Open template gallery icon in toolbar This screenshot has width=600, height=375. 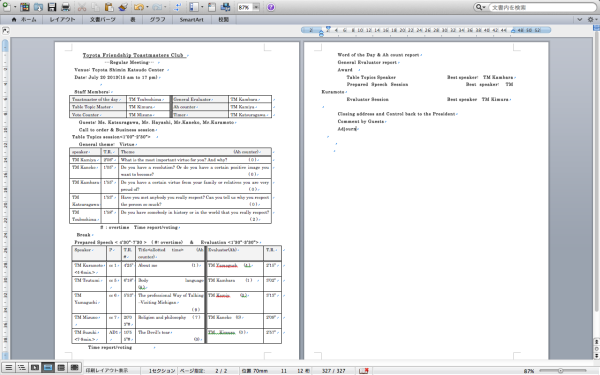25,7
